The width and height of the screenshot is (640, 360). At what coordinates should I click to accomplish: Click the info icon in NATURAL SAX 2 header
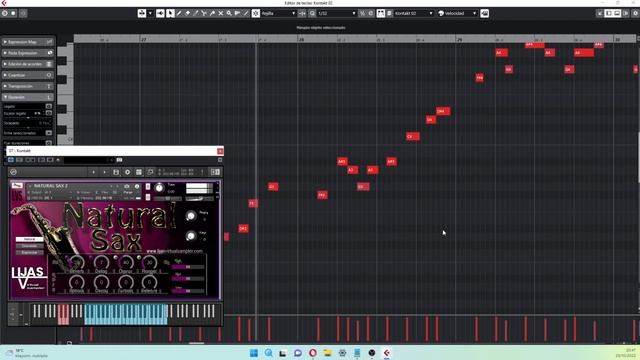(x=137, y=187)
